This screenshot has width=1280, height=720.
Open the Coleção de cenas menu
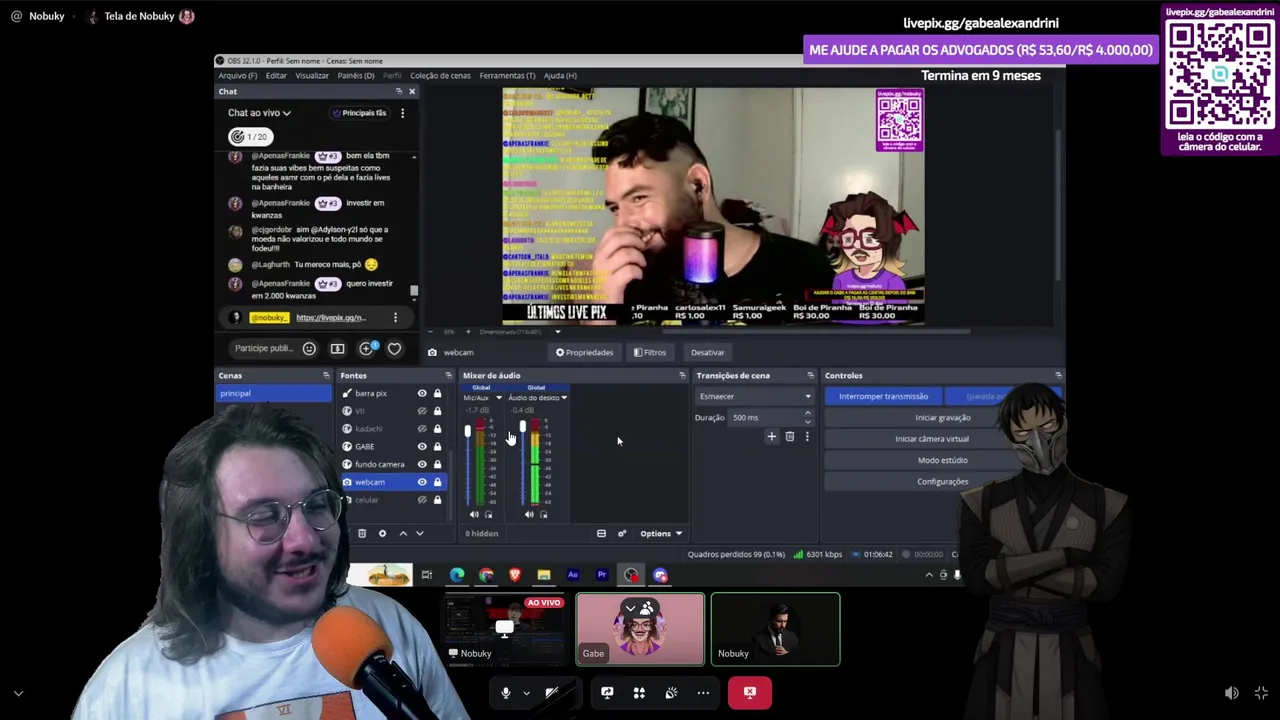[x=440, y=75]
